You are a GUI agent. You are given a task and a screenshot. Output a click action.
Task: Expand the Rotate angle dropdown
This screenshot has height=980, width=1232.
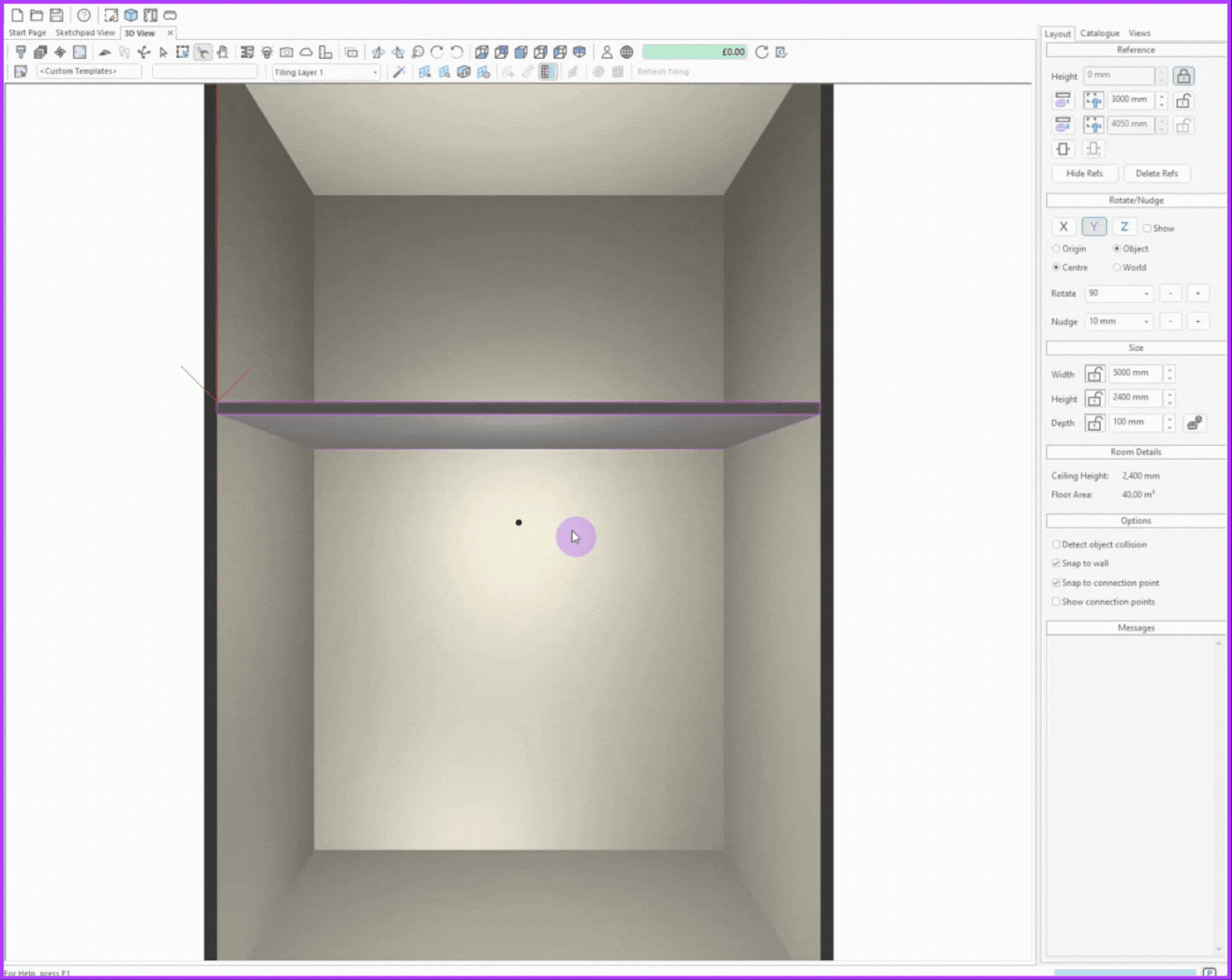click(1146, 294)
